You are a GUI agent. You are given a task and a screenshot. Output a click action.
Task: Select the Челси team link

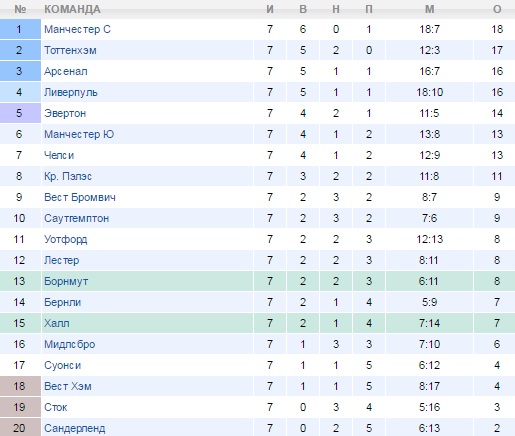click(59, 156)
